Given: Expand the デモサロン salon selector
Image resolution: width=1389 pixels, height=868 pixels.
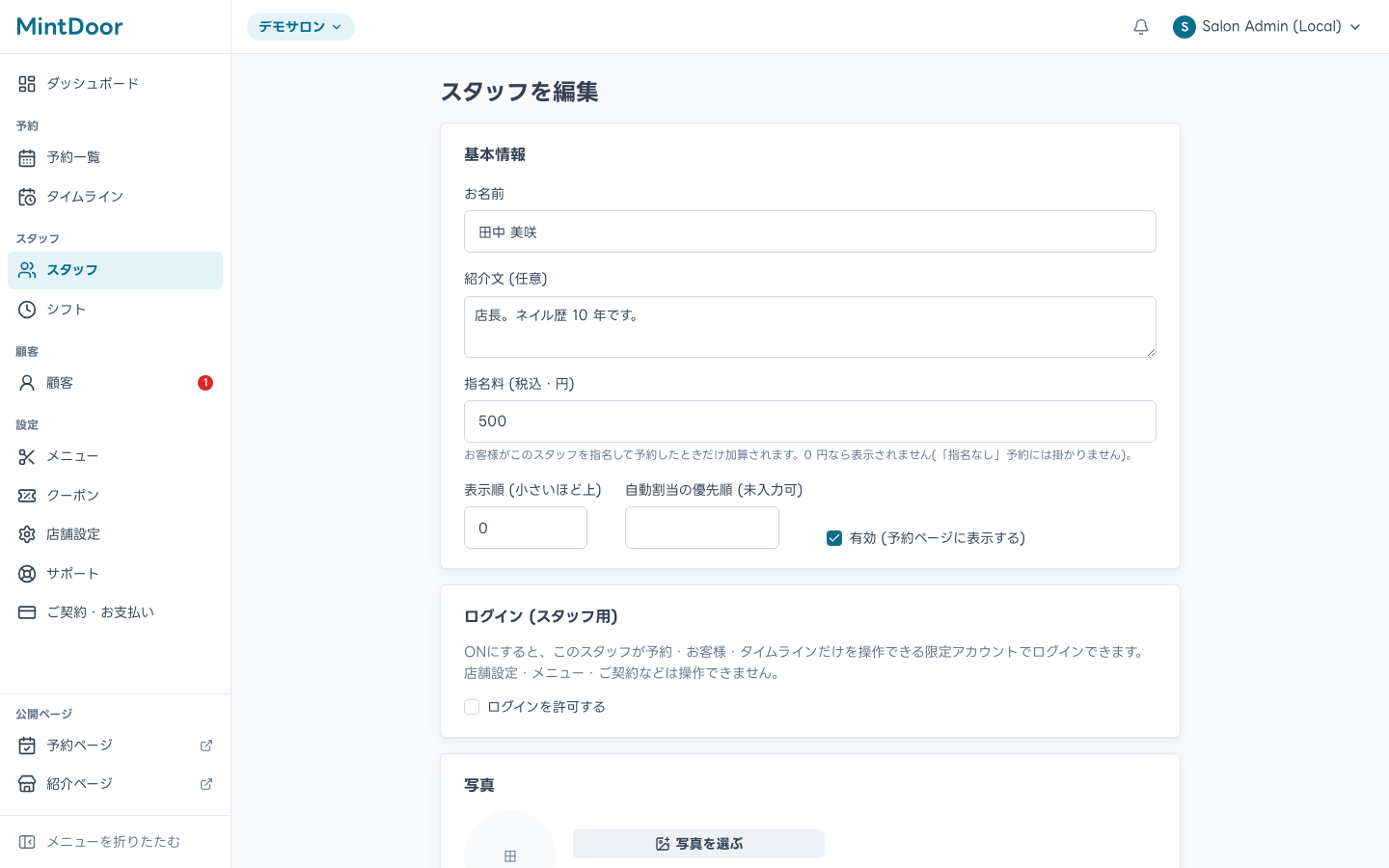Looking at the screenshot, I should (x=301, y=27).
